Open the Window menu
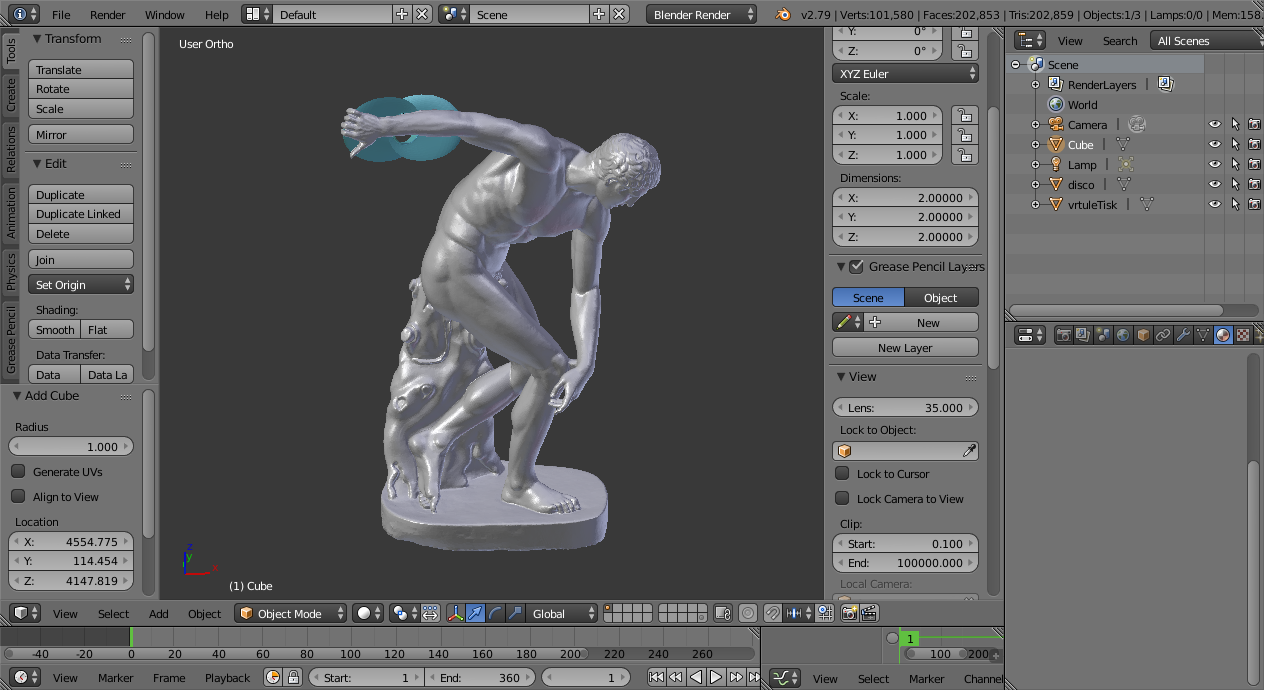 point(164,14)
